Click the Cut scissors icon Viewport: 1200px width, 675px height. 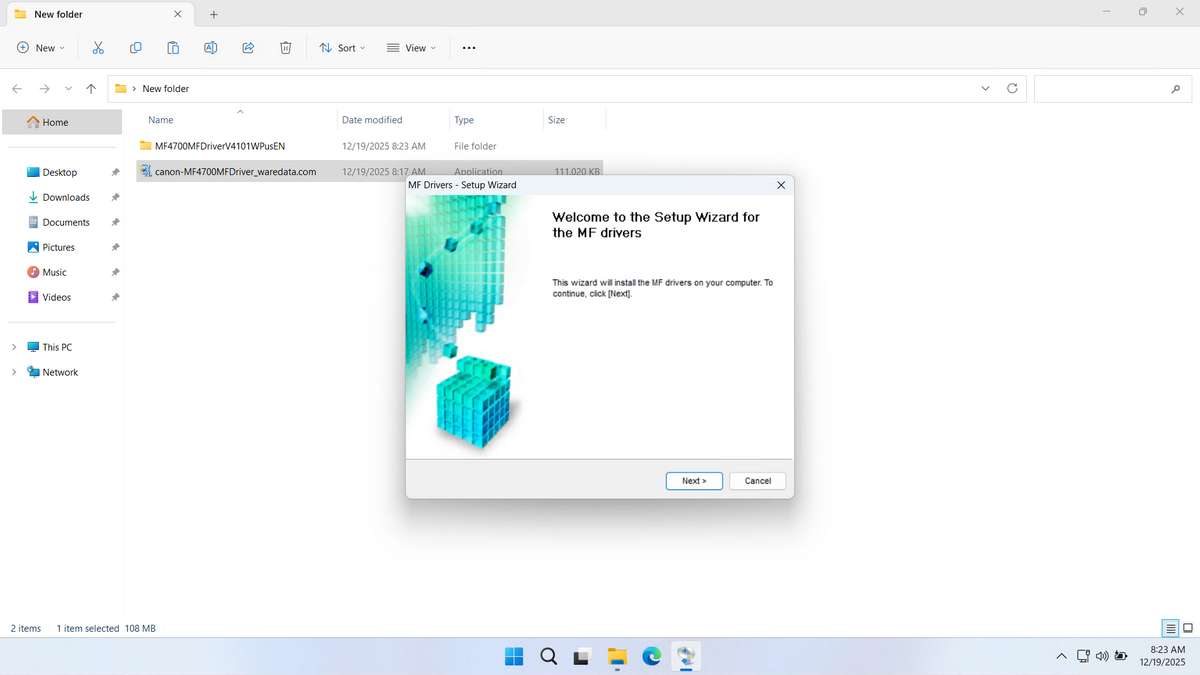click(98, 48)
